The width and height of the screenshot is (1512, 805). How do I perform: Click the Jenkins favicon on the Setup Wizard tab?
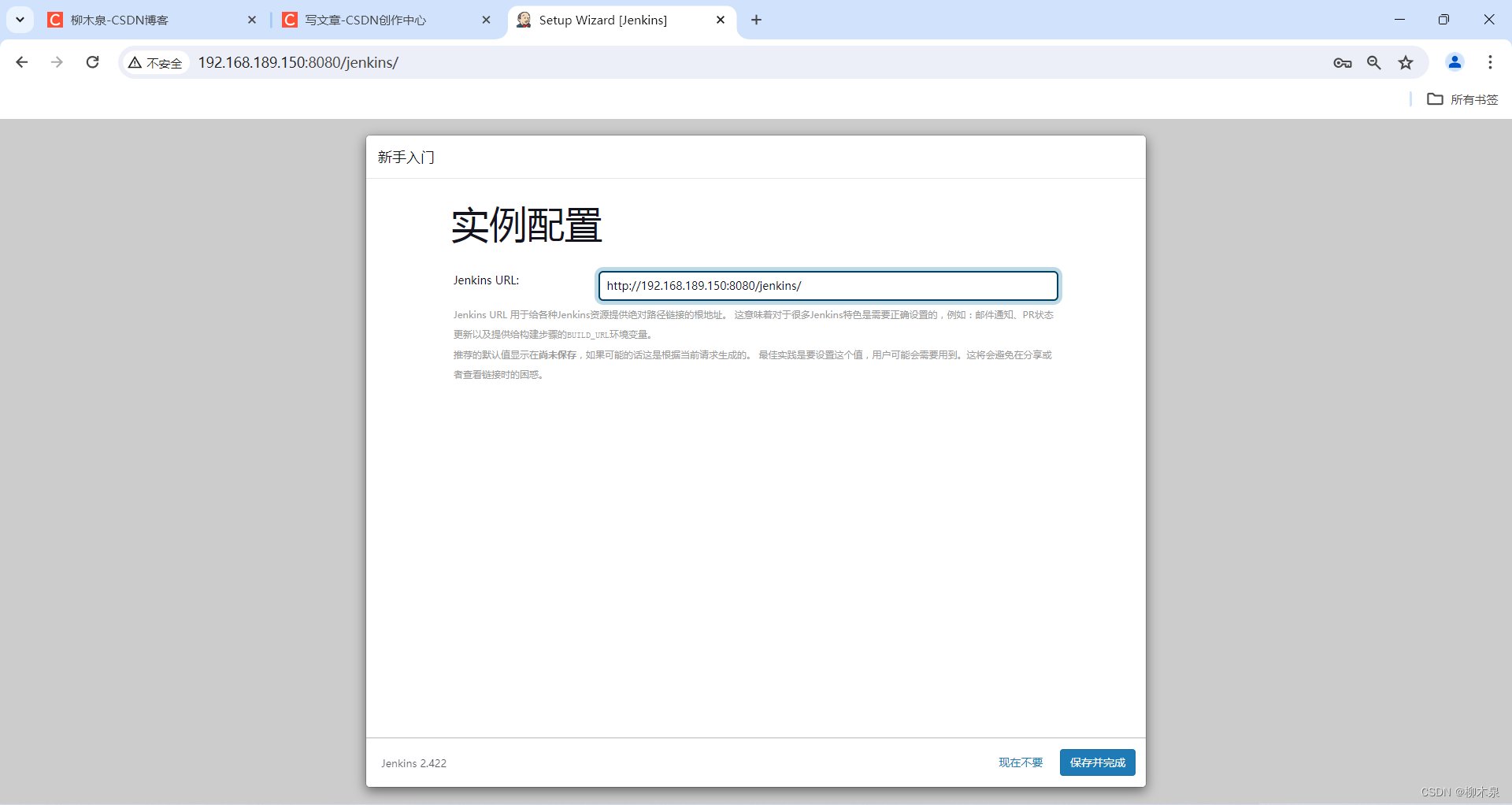point(524,20)
